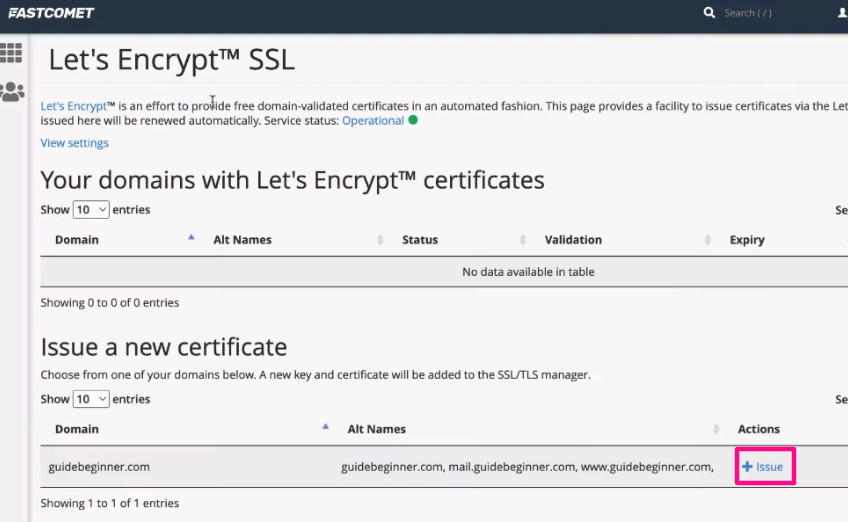Click 'Your domains with Let's Encrypt certificates' heading
Viewport: 848px width, 522px height.
point(293,180)
